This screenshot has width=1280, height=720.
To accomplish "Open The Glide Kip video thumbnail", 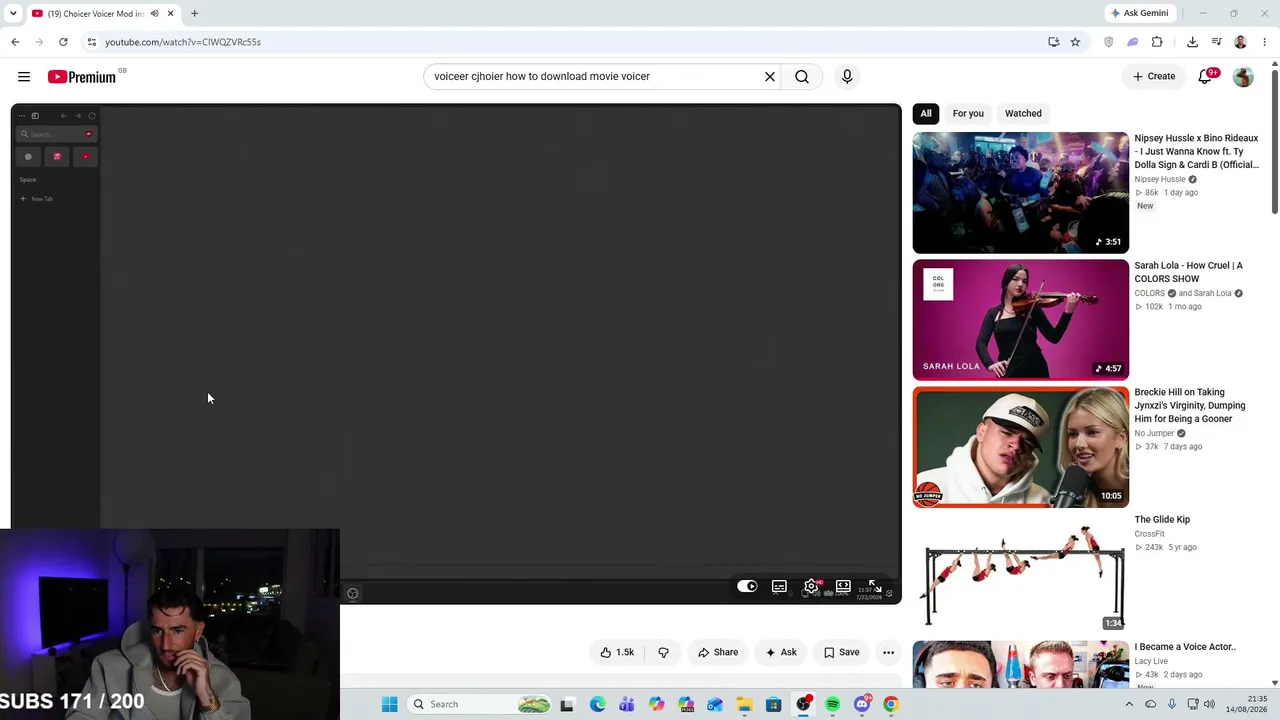I will [x=1021, y=574].
